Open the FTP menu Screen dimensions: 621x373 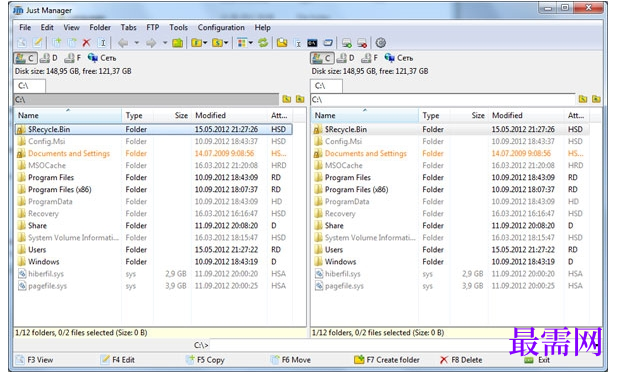click(x=152, y=27)
